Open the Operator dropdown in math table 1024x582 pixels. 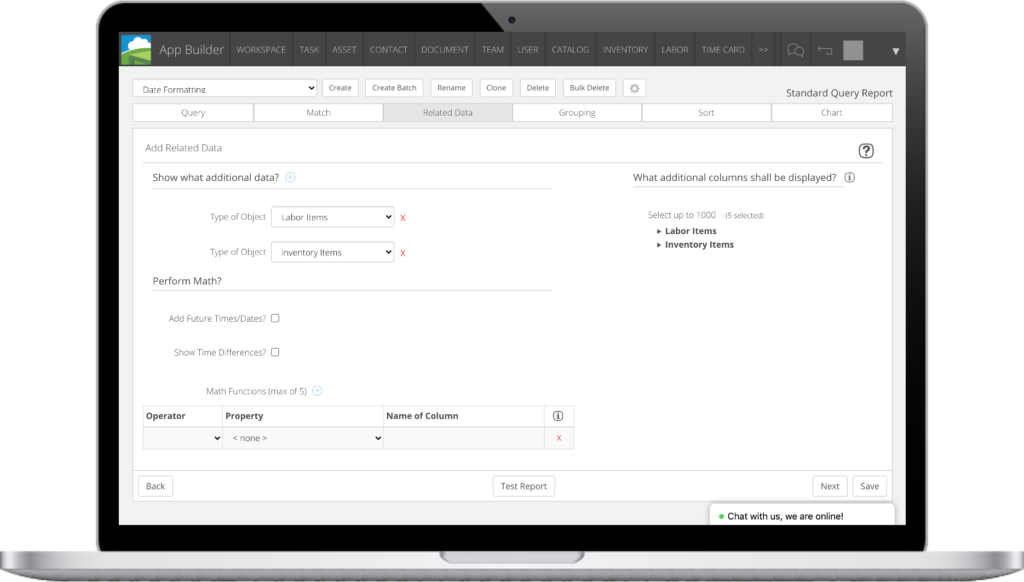point(183,438)
